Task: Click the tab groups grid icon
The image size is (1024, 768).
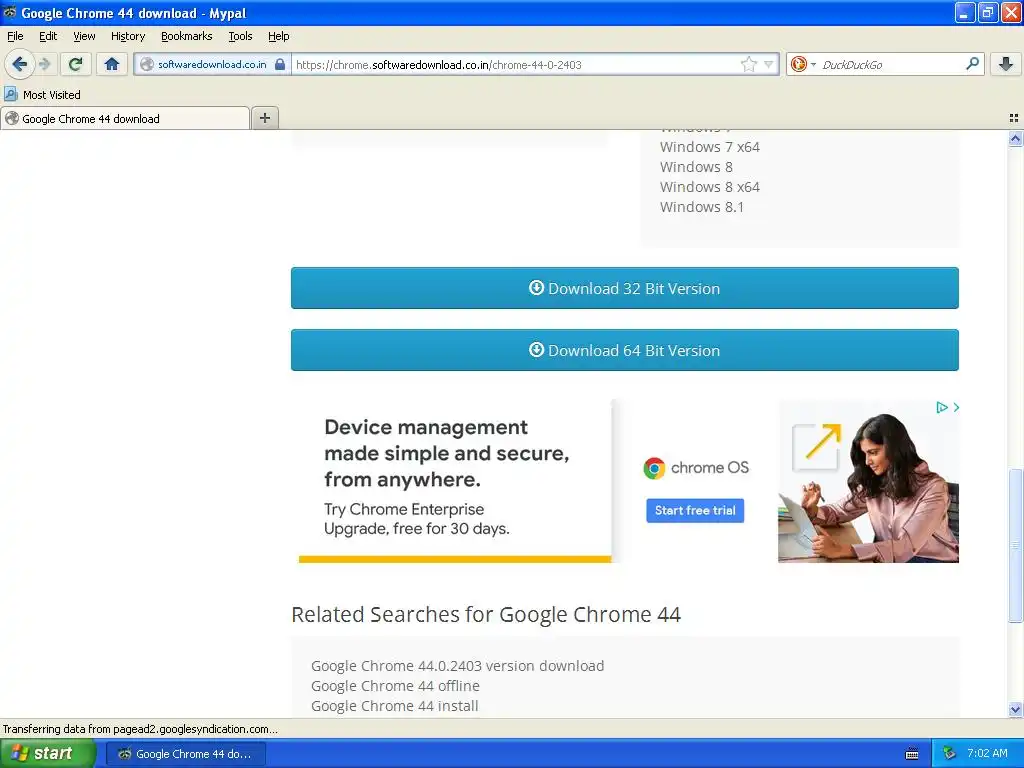Action: [1014, 118]
